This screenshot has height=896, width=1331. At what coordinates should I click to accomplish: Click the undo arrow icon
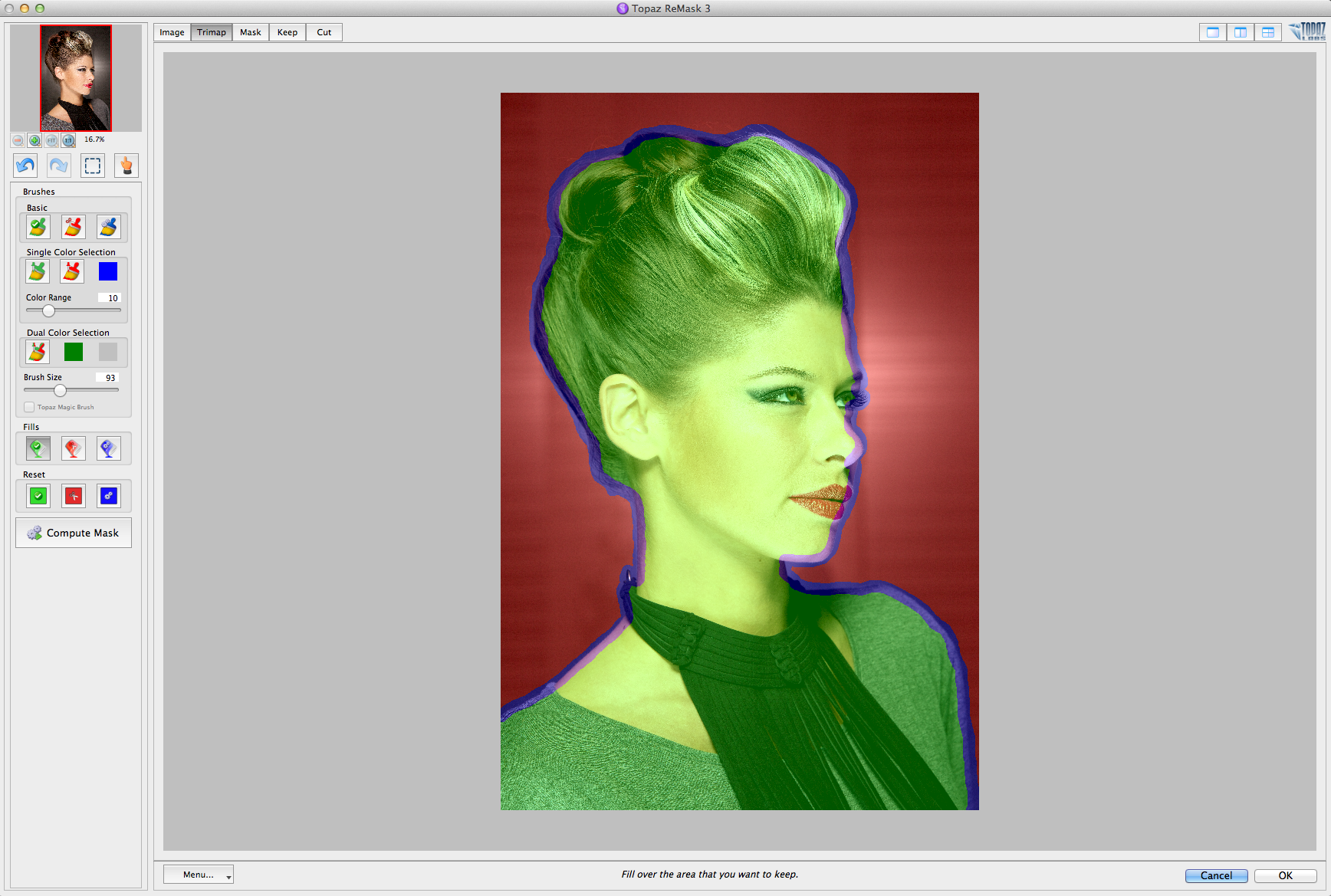point(25,166)
